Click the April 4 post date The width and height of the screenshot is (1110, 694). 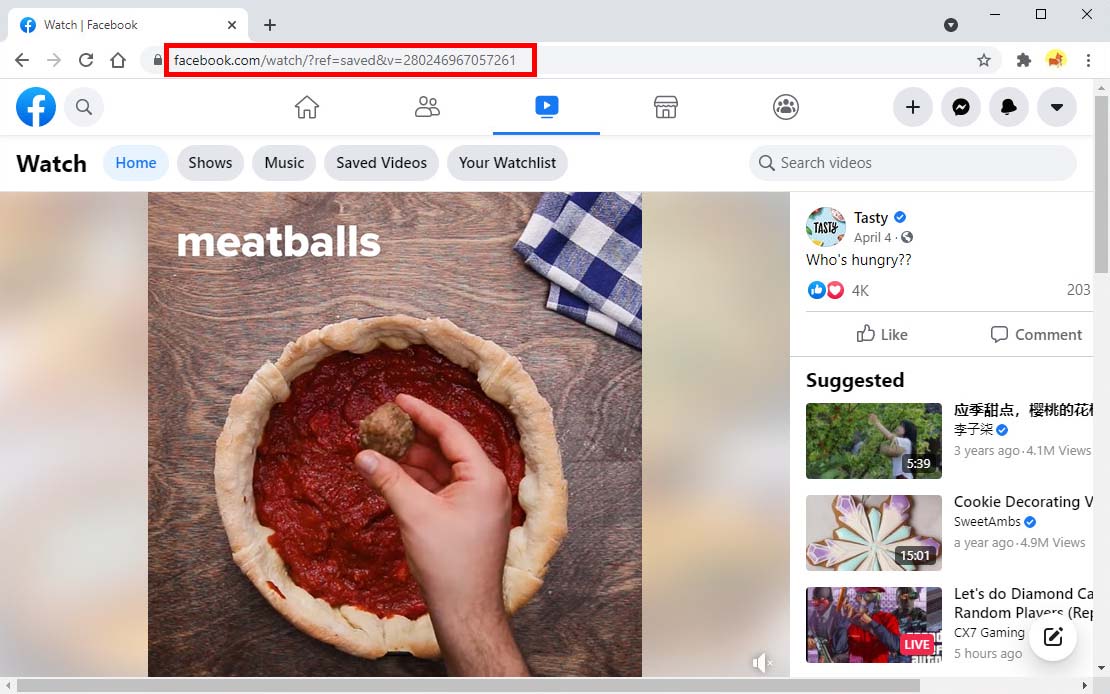[x=872, y=237]
